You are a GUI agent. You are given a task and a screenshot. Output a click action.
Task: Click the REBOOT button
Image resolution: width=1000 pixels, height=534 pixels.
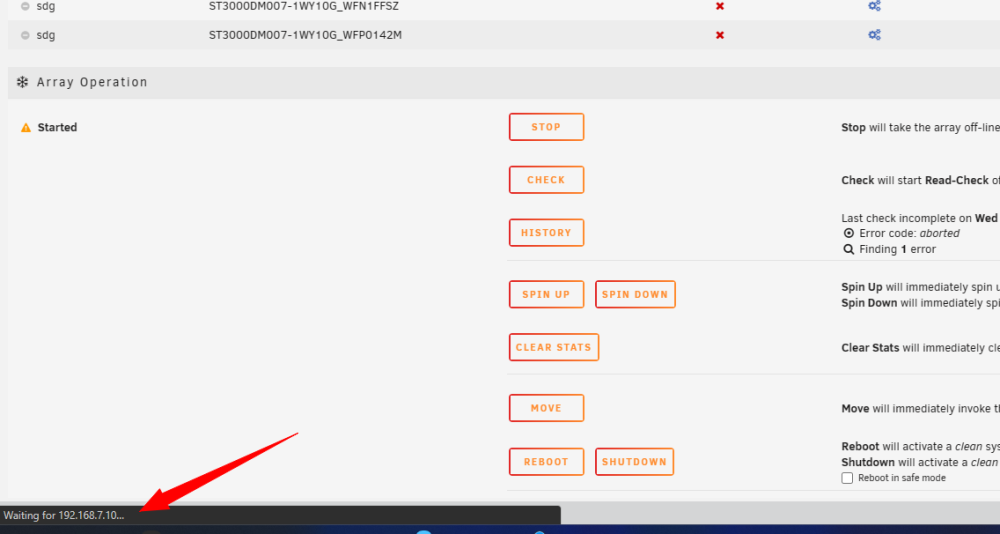tap(546, 462)
